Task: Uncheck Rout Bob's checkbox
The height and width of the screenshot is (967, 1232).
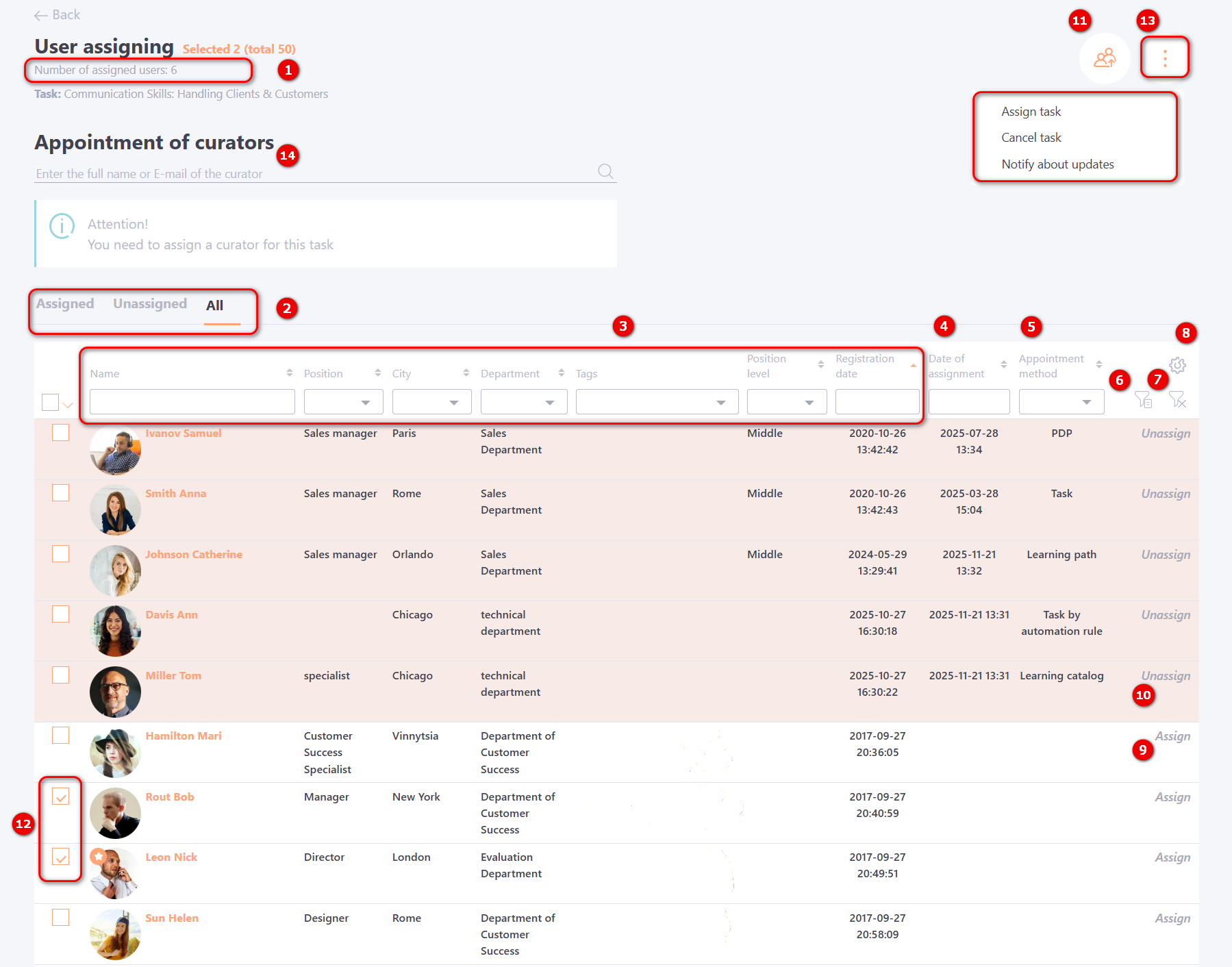Action: click(61, 796)
